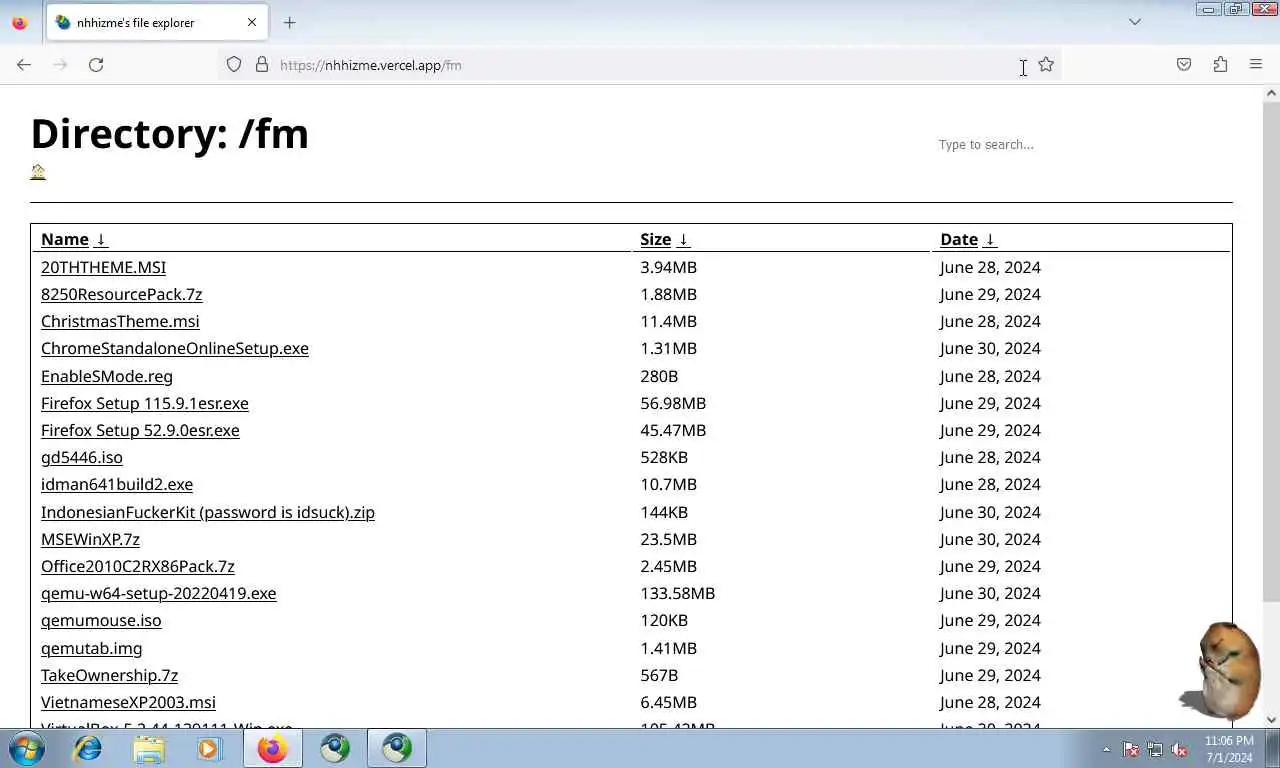Open qemumouse.iso link

101,620
